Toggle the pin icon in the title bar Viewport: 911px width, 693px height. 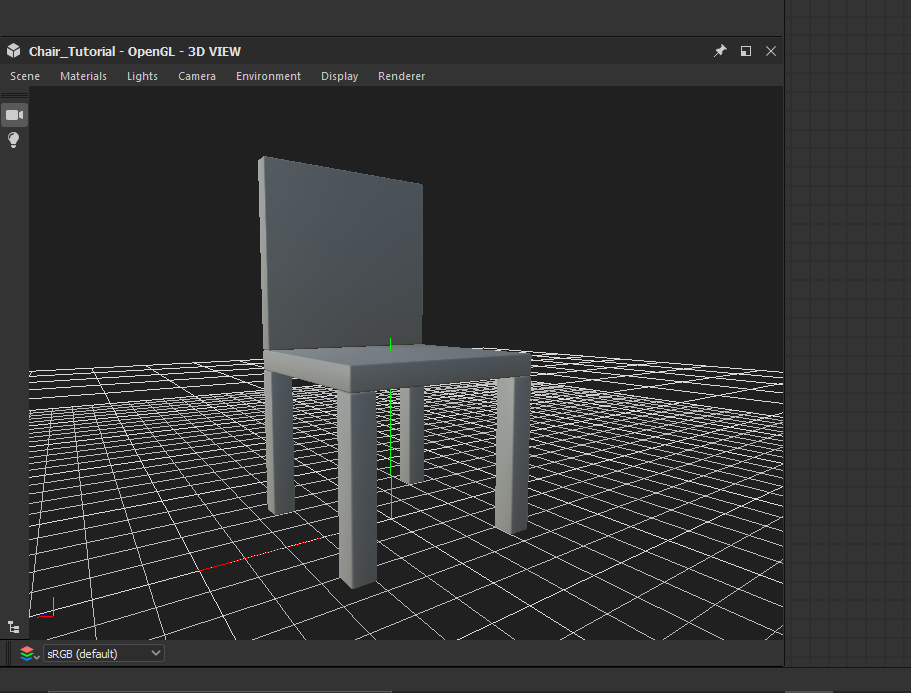pos(719,50)
